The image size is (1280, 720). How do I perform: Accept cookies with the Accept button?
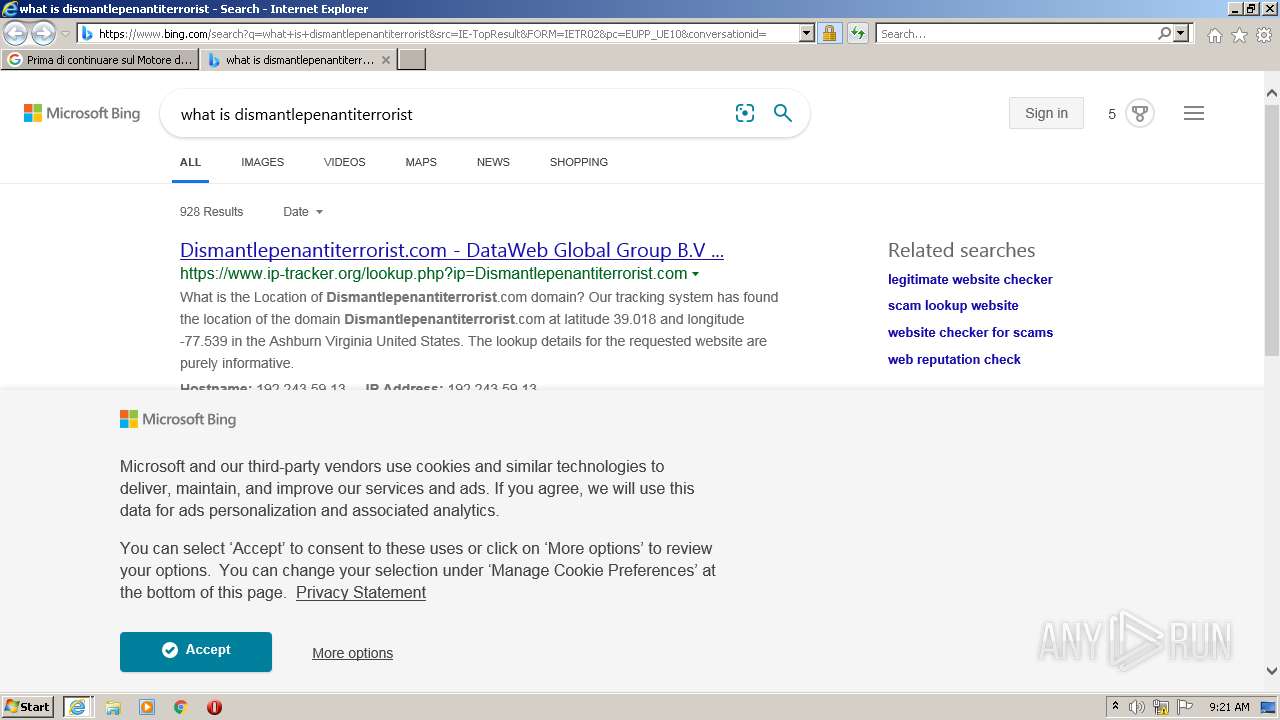click(196, 651)
